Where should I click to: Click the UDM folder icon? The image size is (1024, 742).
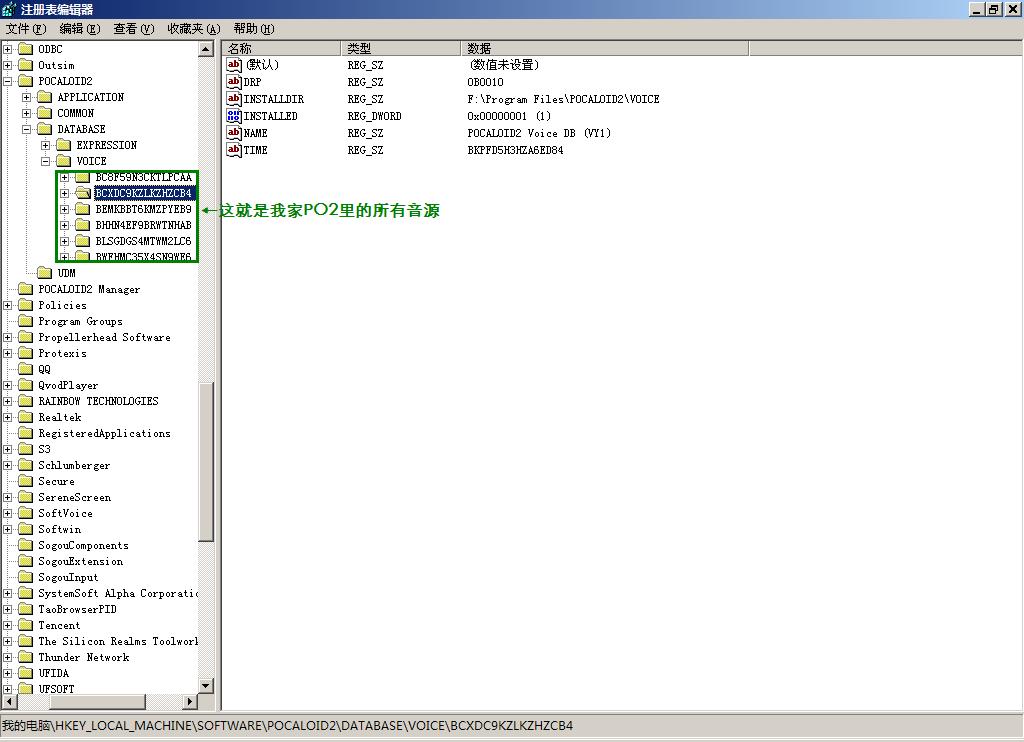click(x=44, y=273)
